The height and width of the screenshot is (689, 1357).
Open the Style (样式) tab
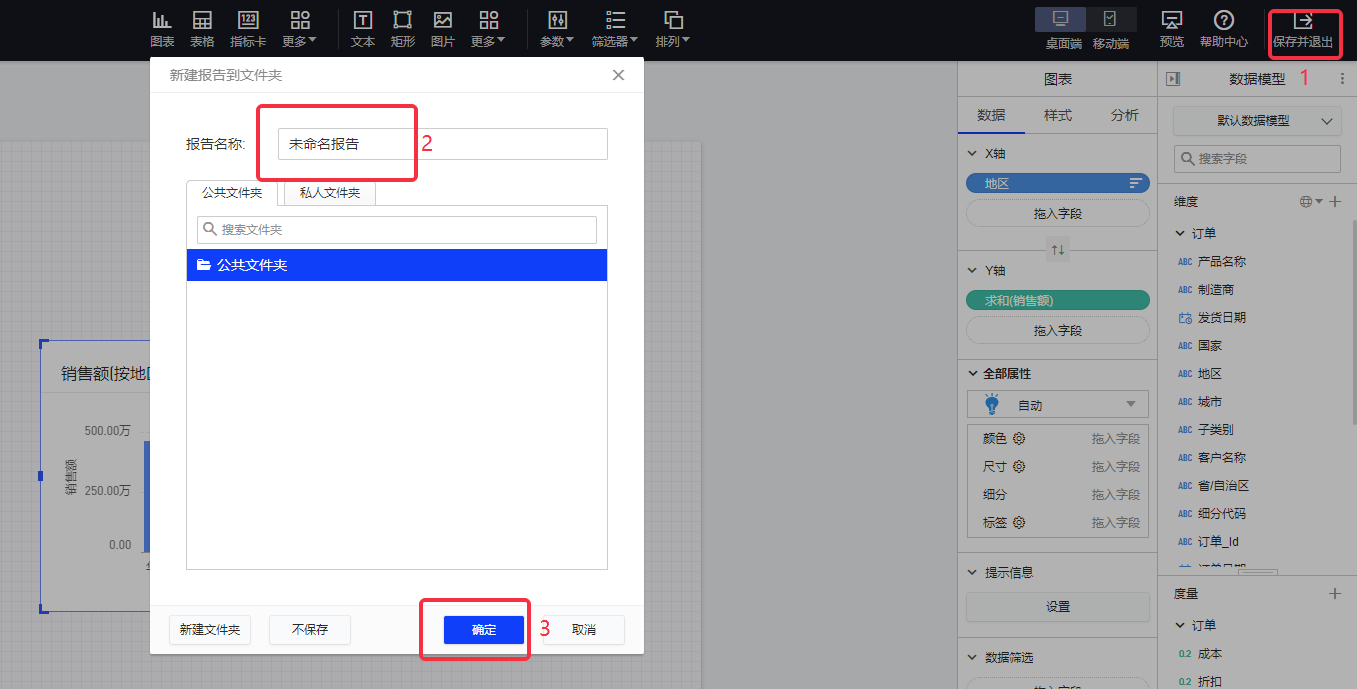point(1057,115)
